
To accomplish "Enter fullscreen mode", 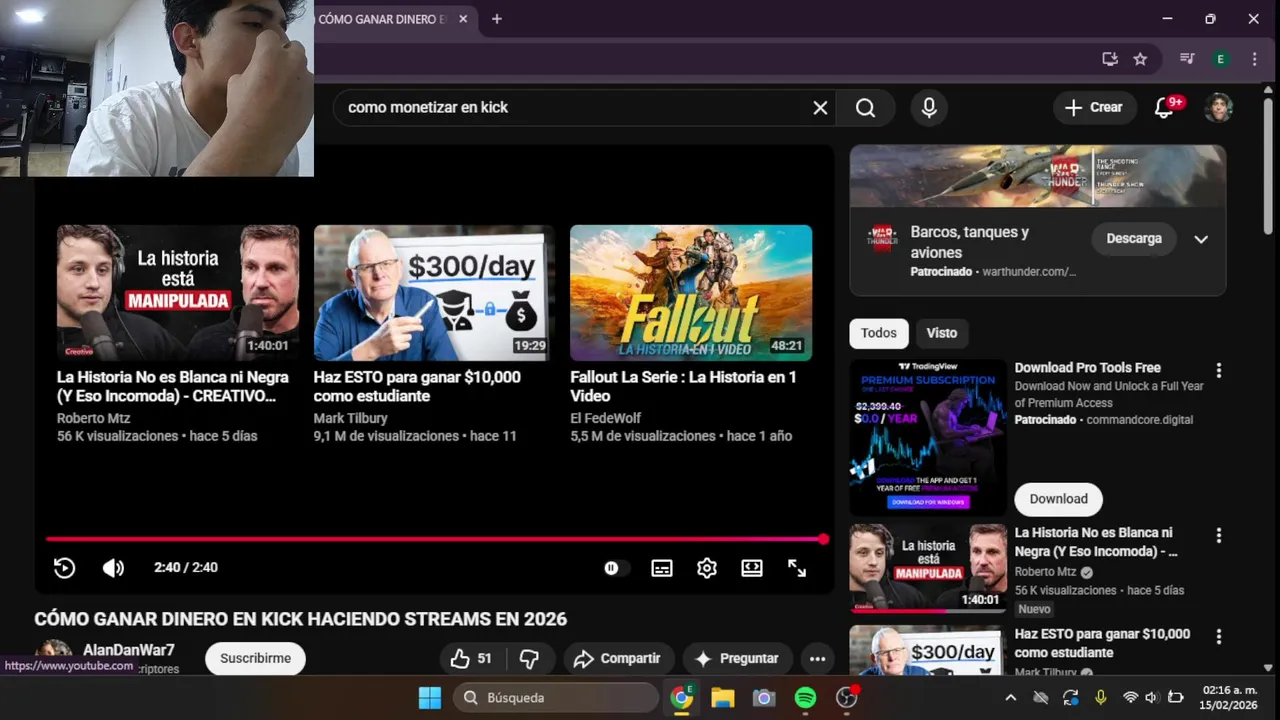I will pos(797,568).
